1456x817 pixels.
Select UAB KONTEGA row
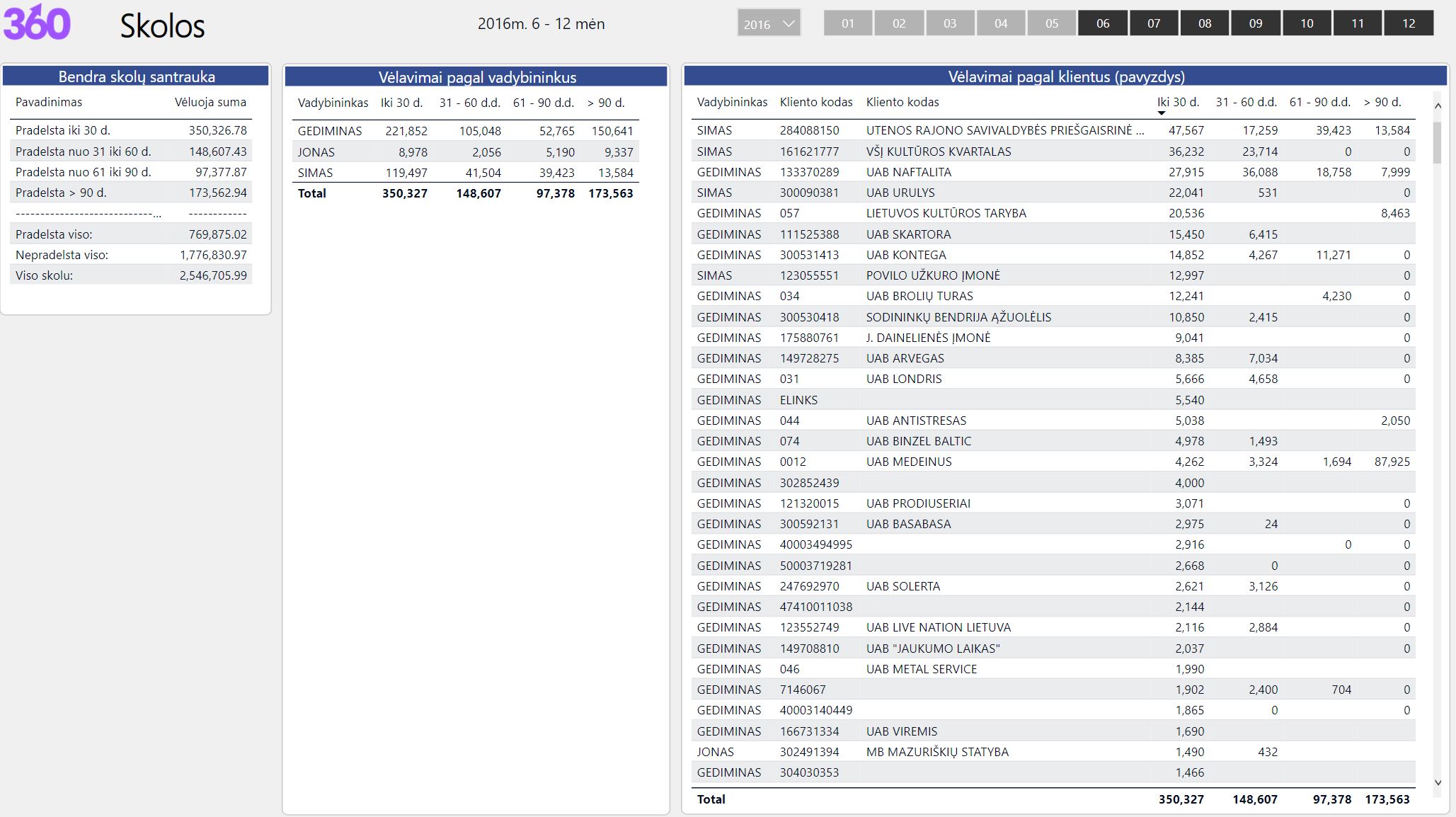(x=1053, y=255)
